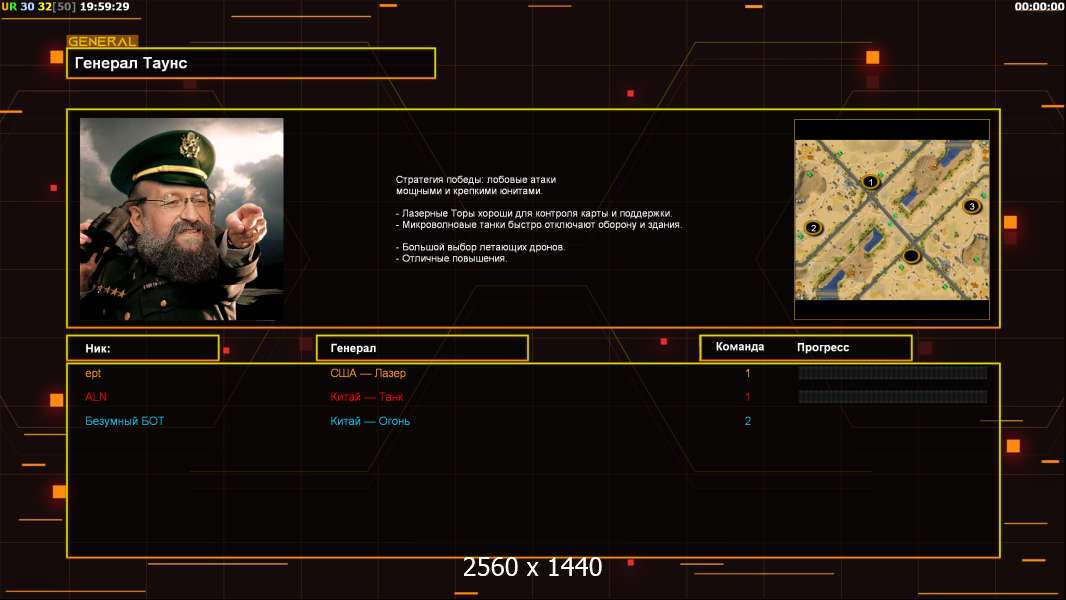The width and height of the screenshot is (1066, 600).
Task: Click team number 1 in the ept row
Action: [x=748, y=373]
